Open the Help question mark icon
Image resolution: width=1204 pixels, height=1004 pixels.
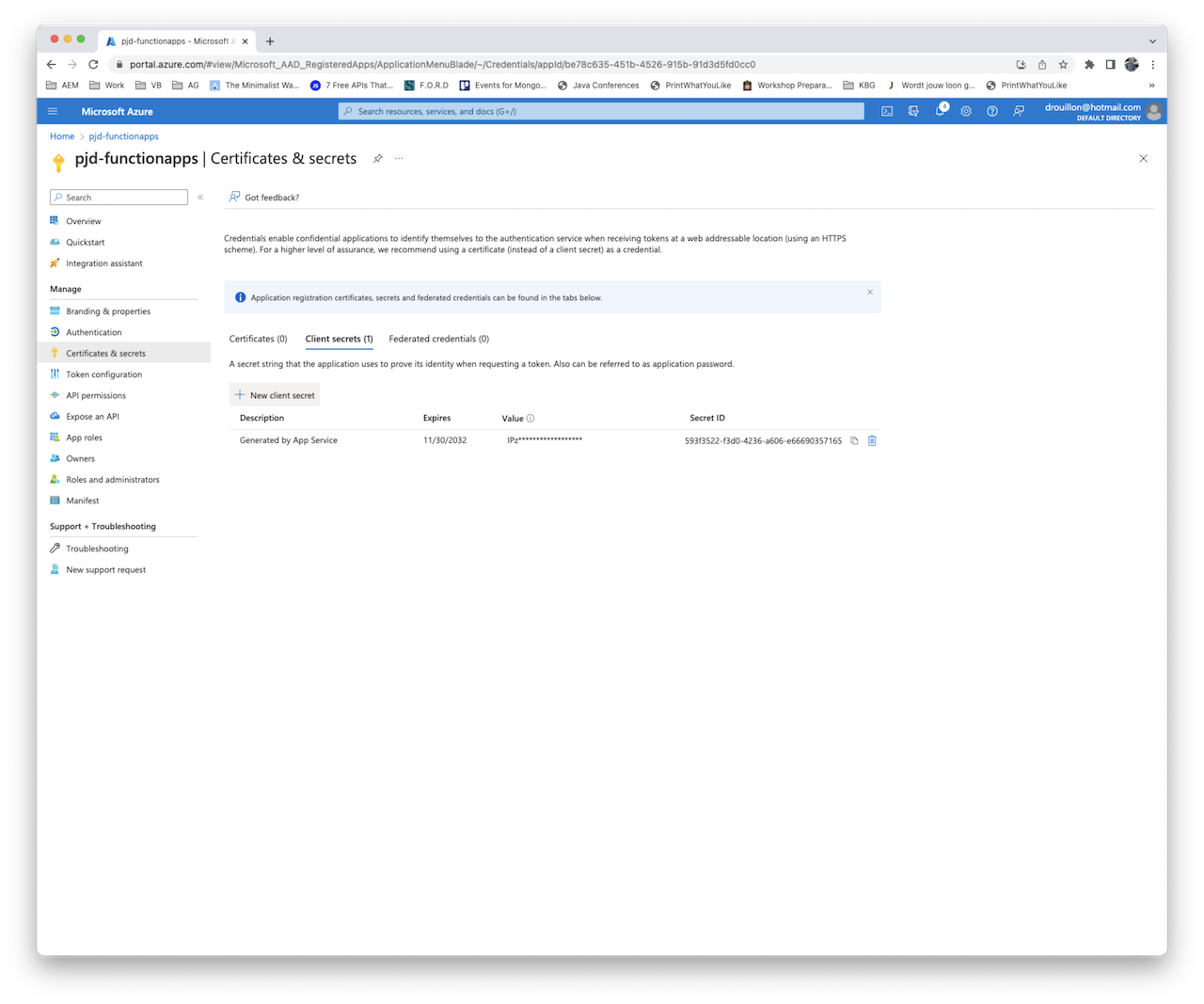click(x=992, y=111)
